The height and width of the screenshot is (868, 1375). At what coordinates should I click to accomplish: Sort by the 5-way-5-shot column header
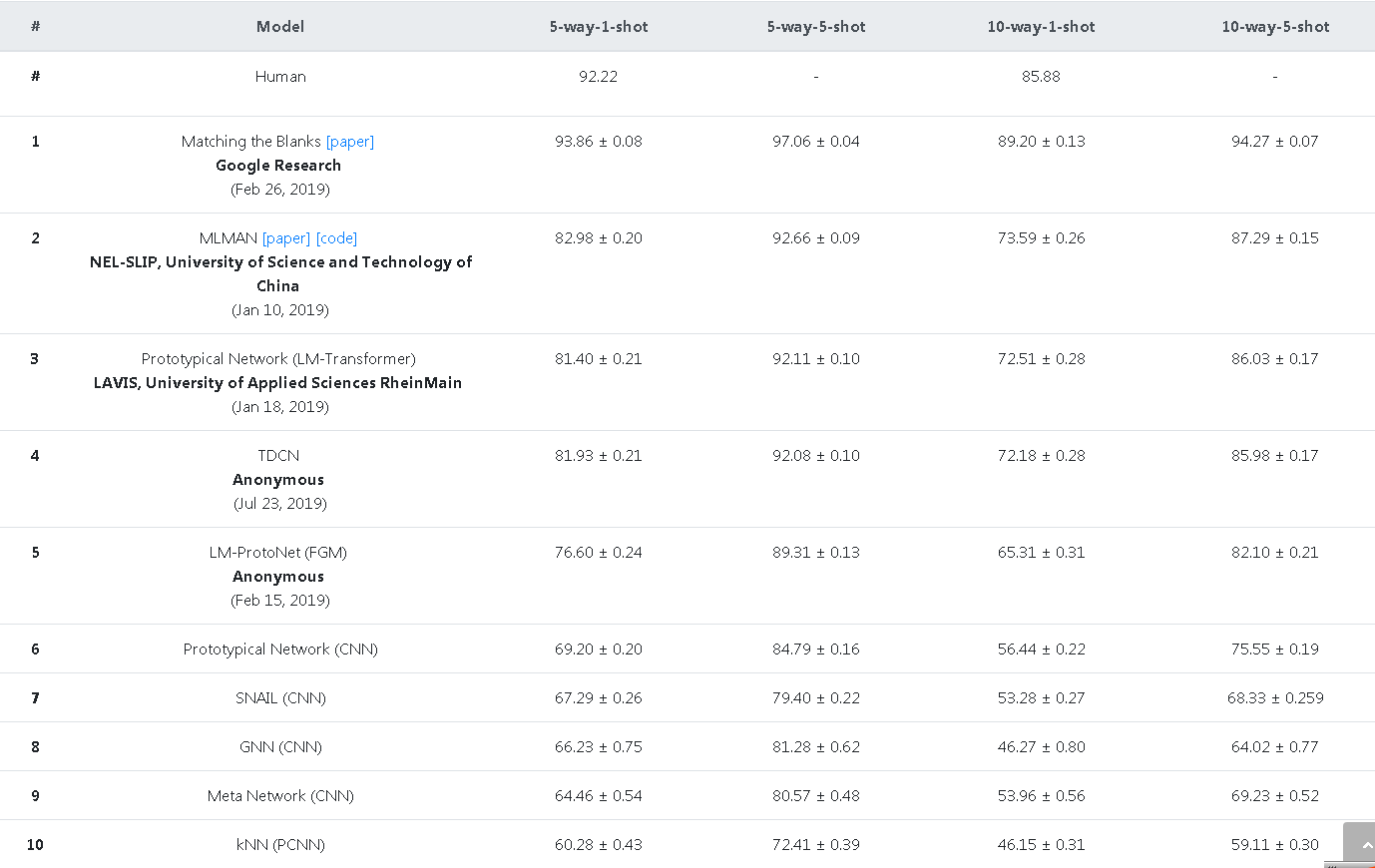[x=815, y=26]
